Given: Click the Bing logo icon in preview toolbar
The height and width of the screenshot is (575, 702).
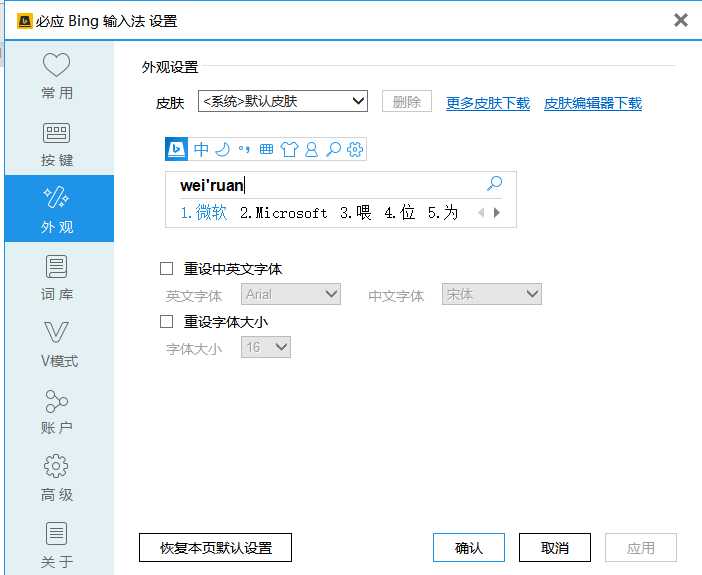Looking at the screenshot, I should point(176,149).
